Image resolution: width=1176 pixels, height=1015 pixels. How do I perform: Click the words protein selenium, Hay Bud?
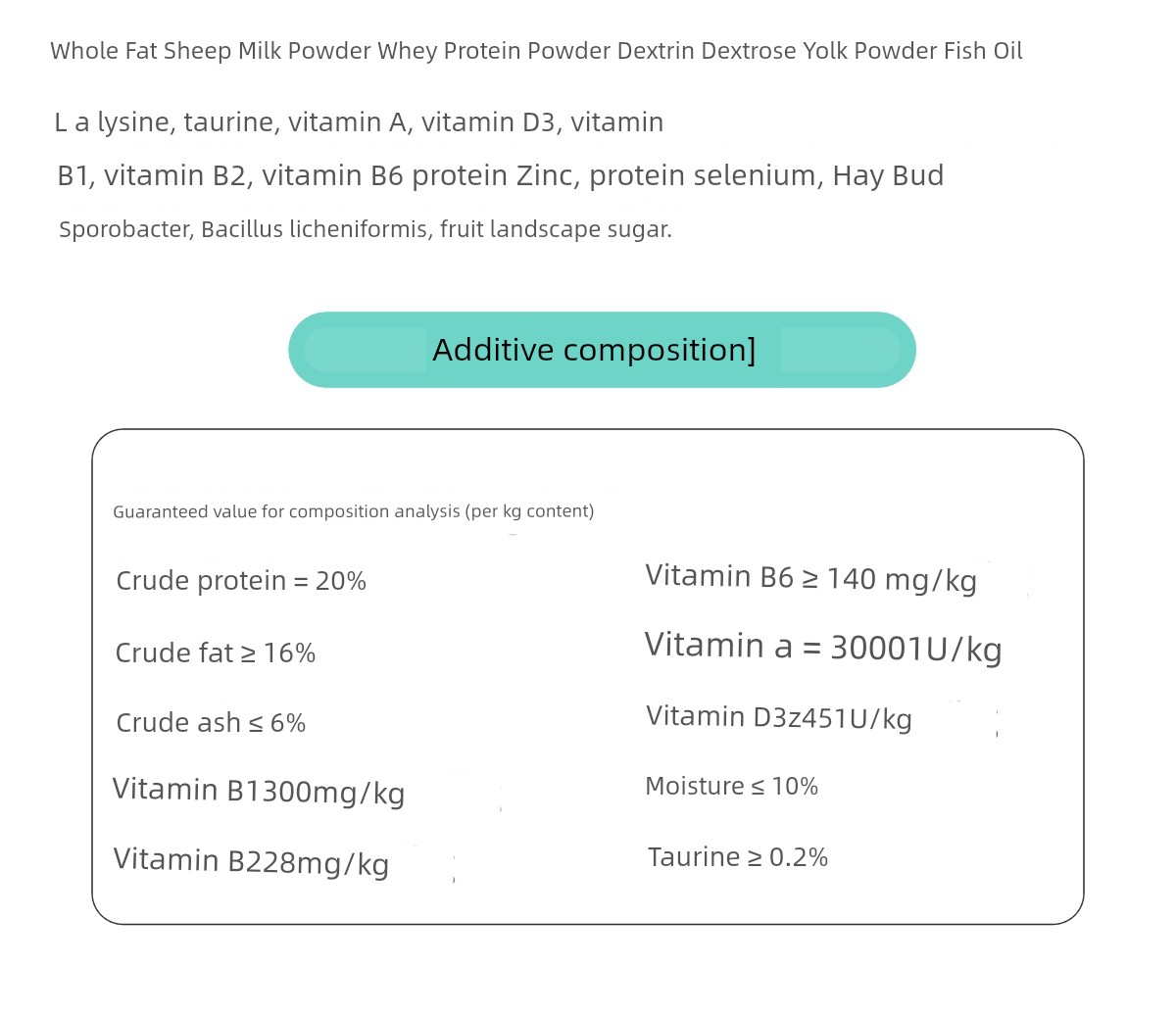point(766,175)
